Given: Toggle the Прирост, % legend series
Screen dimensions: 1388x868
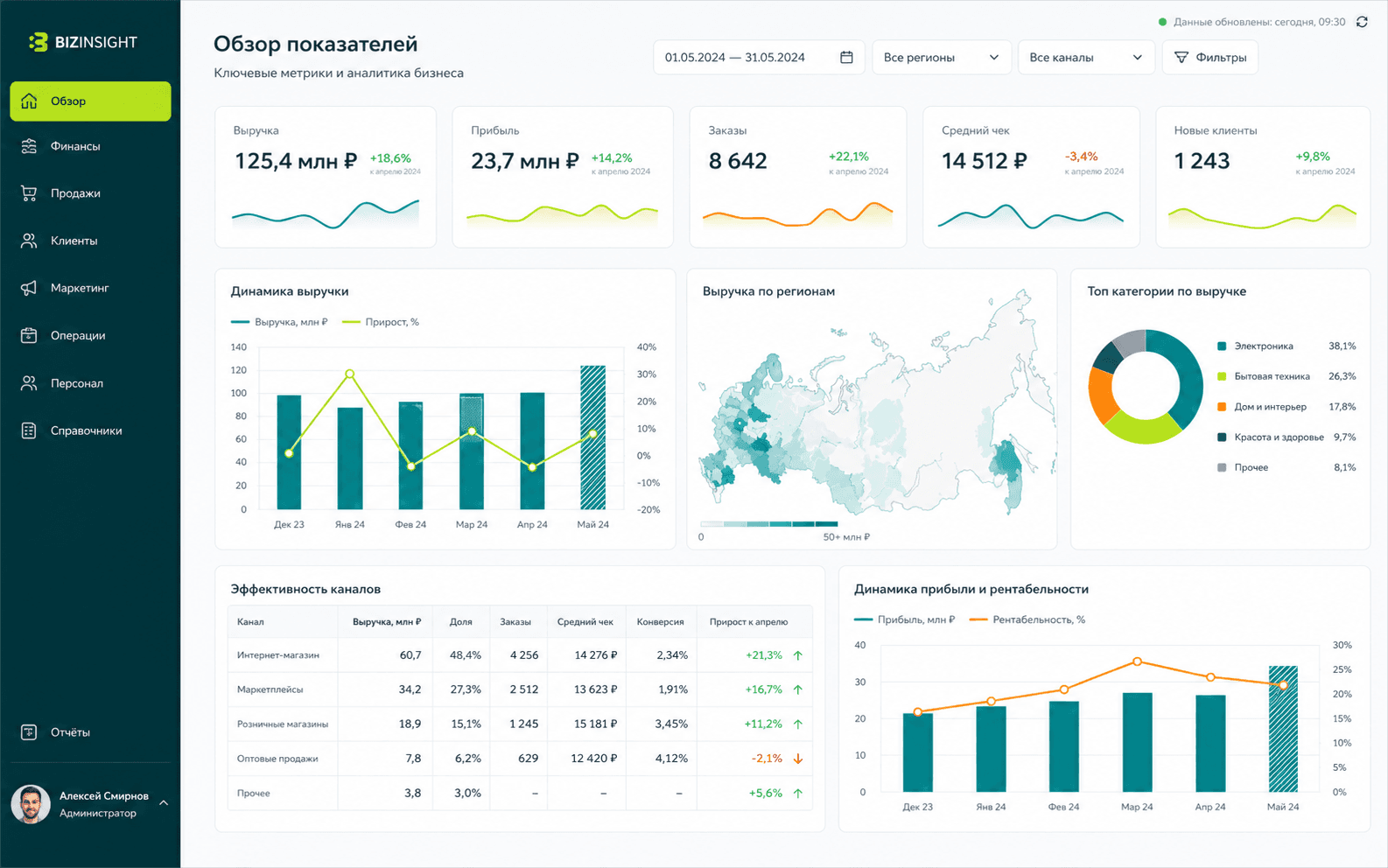Looking at the screenshot, I should 381,322.
